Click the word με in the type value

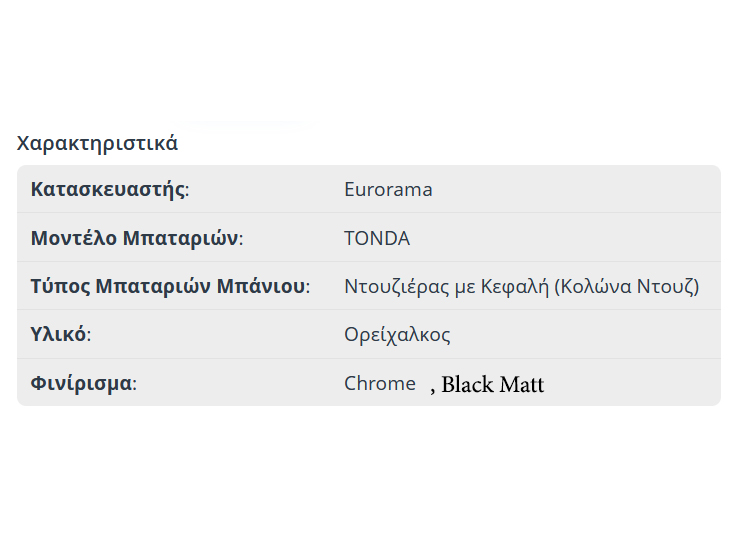465,287
